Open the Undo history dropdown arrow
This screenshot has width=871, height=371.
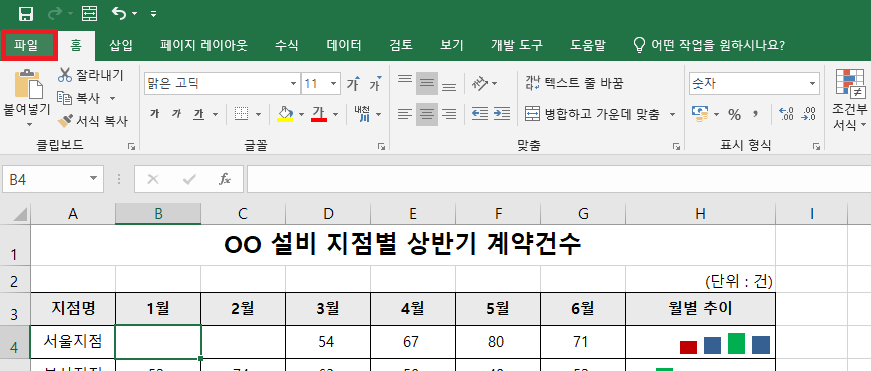tap(134, 13)
